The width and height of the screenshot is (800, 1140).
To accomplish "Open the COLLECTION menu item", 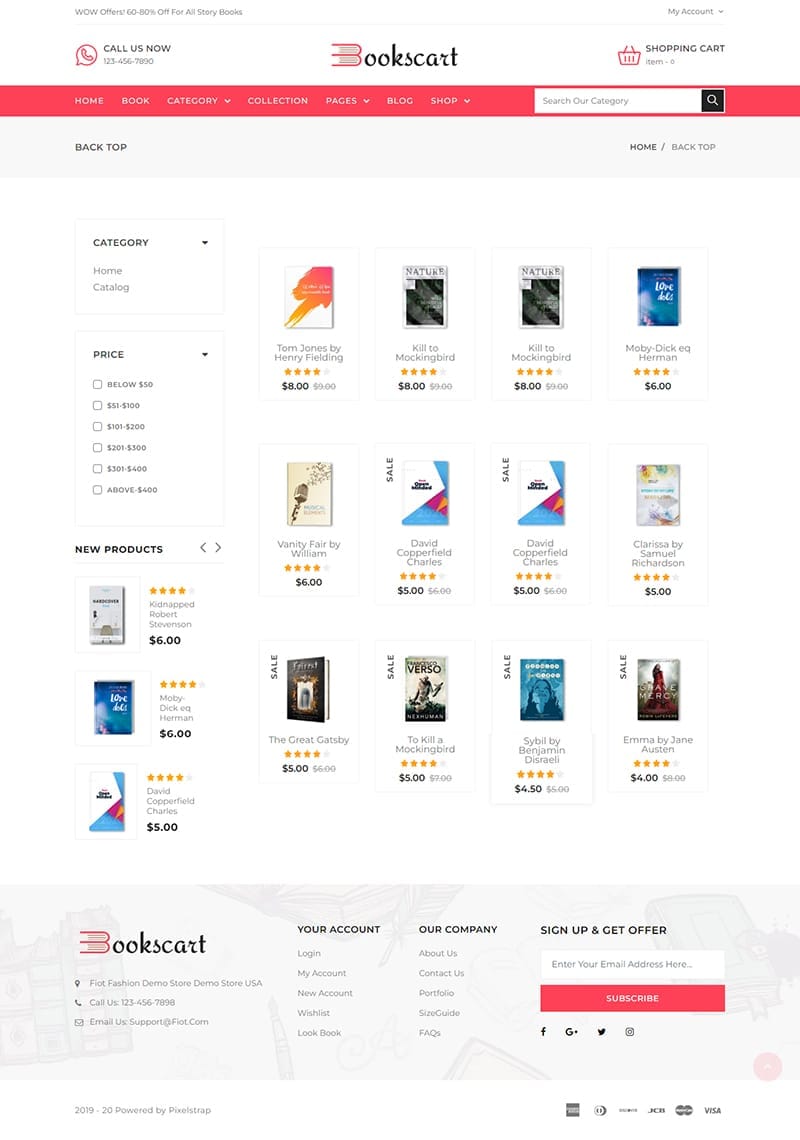I will pos(278,100).
